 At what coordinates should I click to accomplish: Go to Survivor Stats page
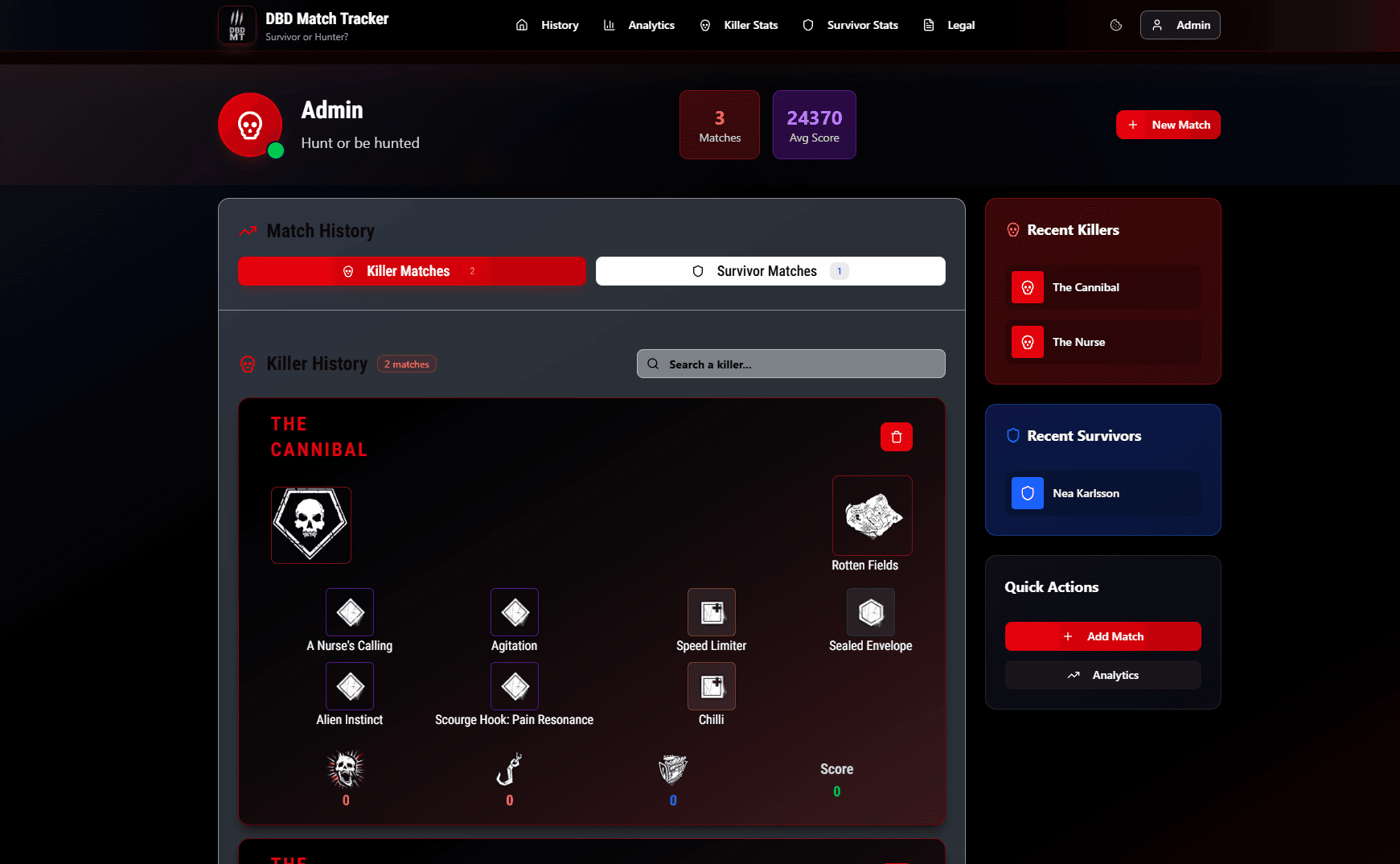pyautogui.click(x=851, y=25)
